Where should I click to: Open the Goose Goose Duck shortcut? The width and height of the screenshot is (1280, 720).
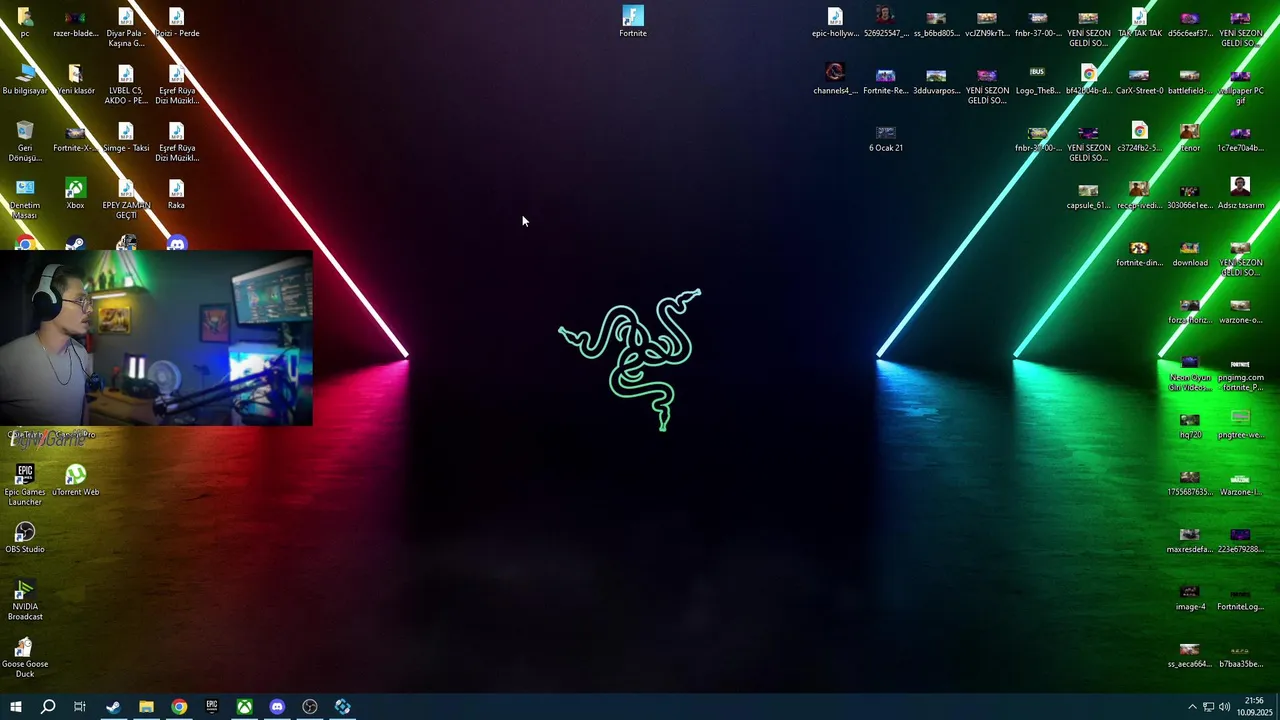[x=25, y=658]
